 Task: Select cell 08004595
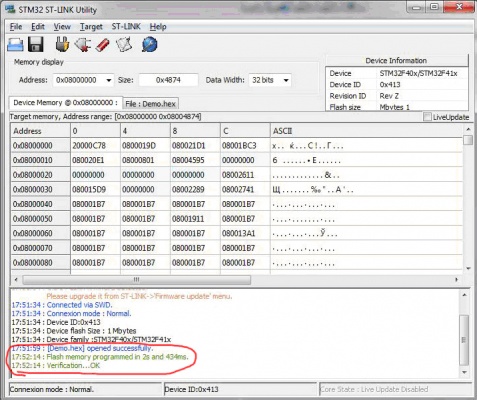(195, 160)
